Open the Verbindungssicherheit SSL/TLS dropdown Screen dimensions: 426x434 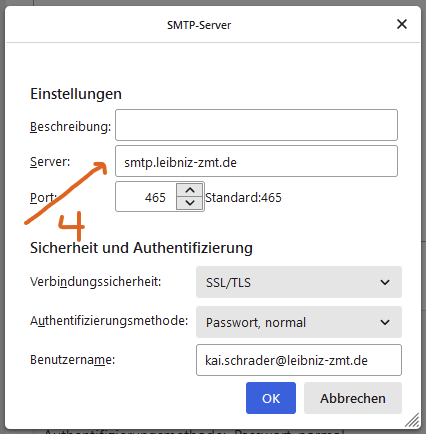tap(299, 282)
